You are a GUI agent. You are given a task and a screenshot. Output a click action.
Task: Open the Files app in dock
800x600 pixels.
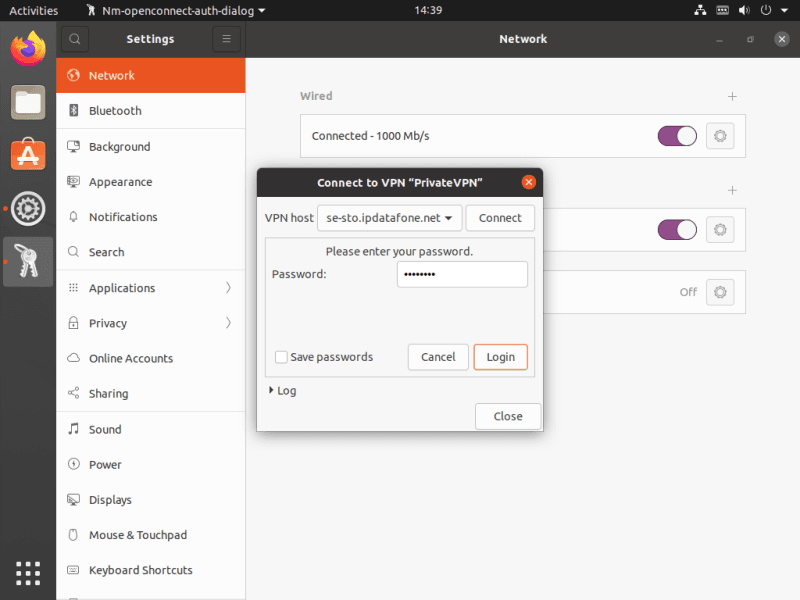[x=28, y=101]
